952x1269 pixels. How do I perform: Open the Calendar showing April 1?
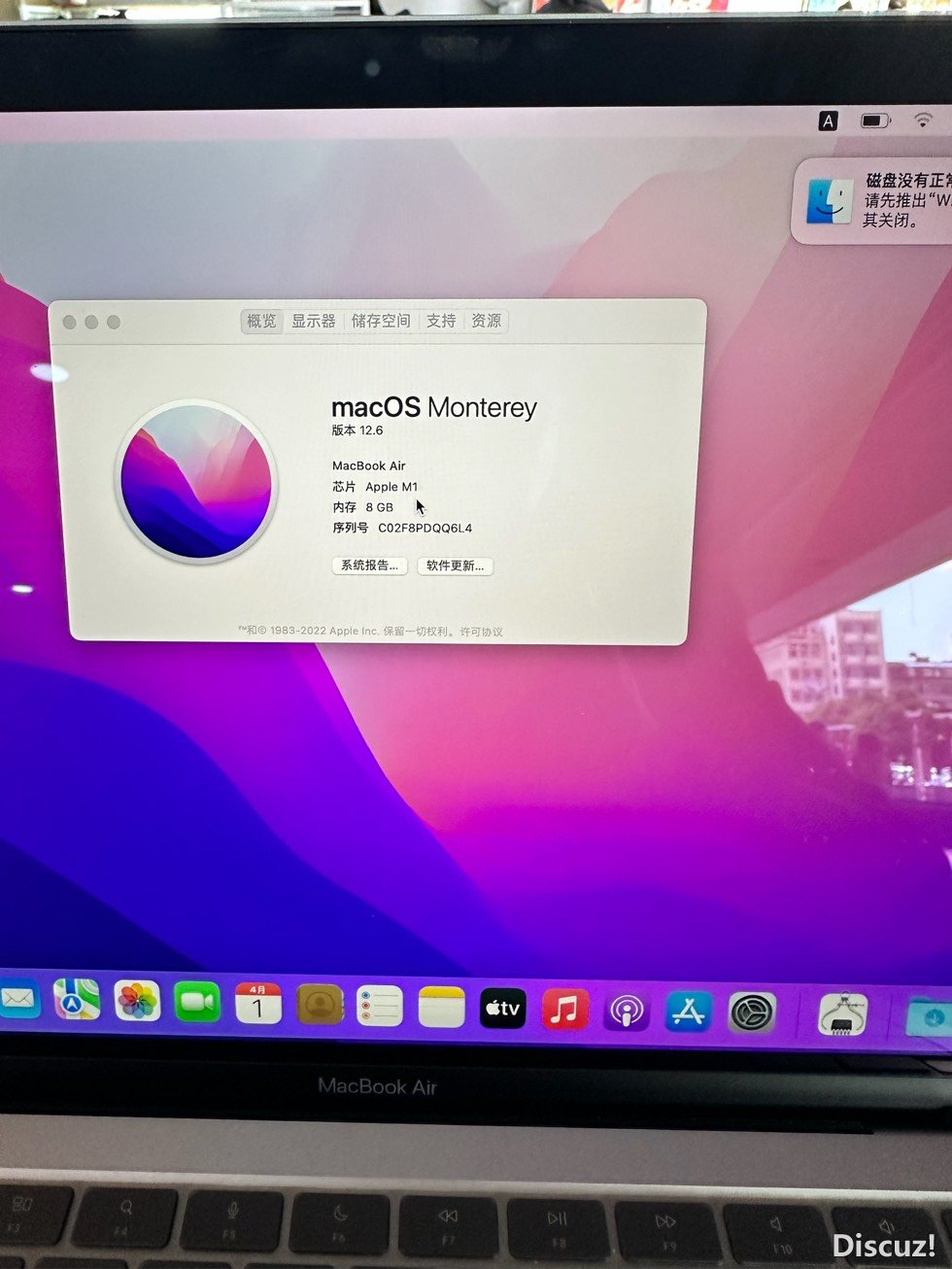pos(258,1005)
